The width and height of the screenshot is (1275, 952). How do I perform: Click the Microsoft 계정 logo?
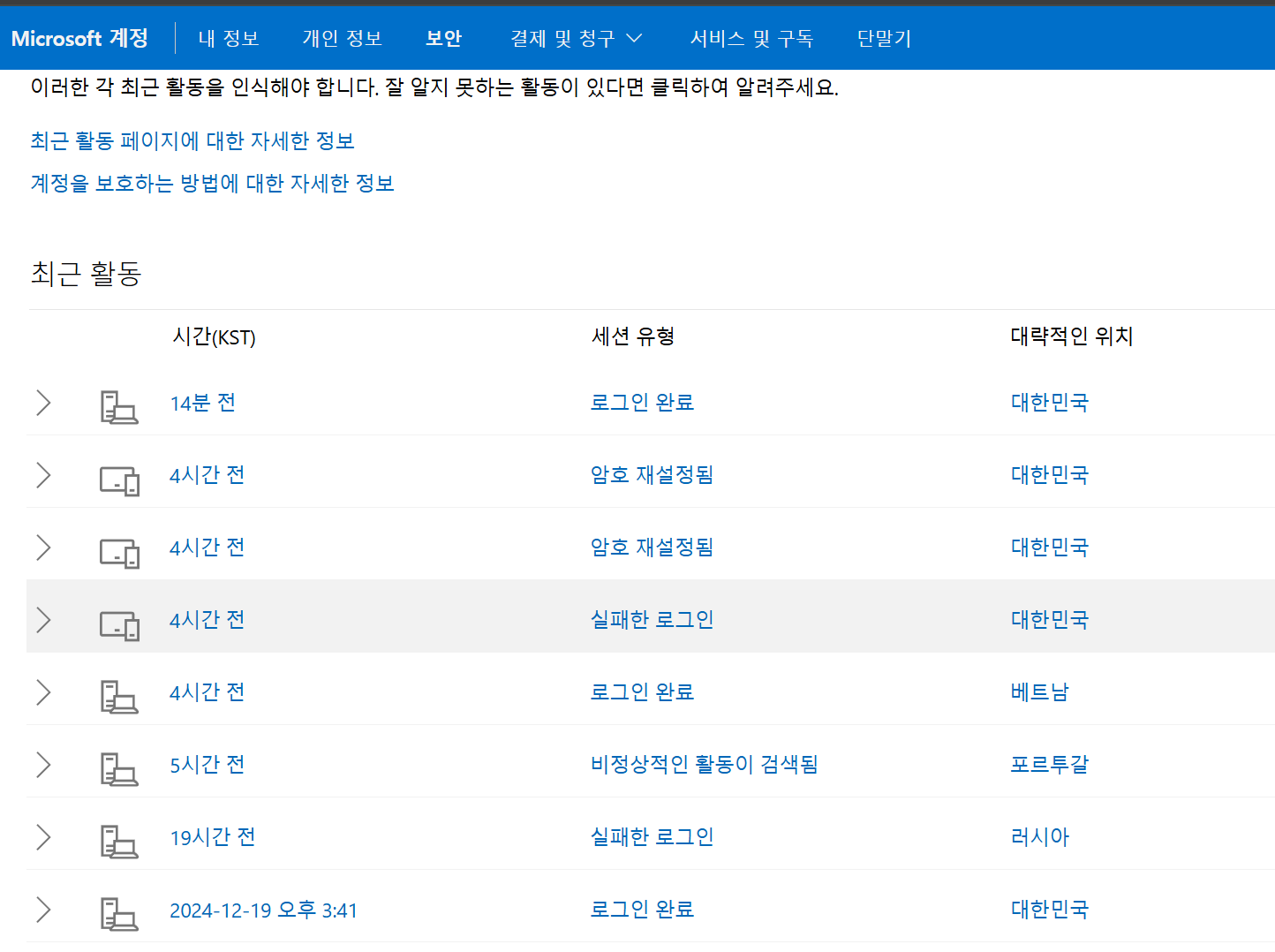tap(79, 38)
